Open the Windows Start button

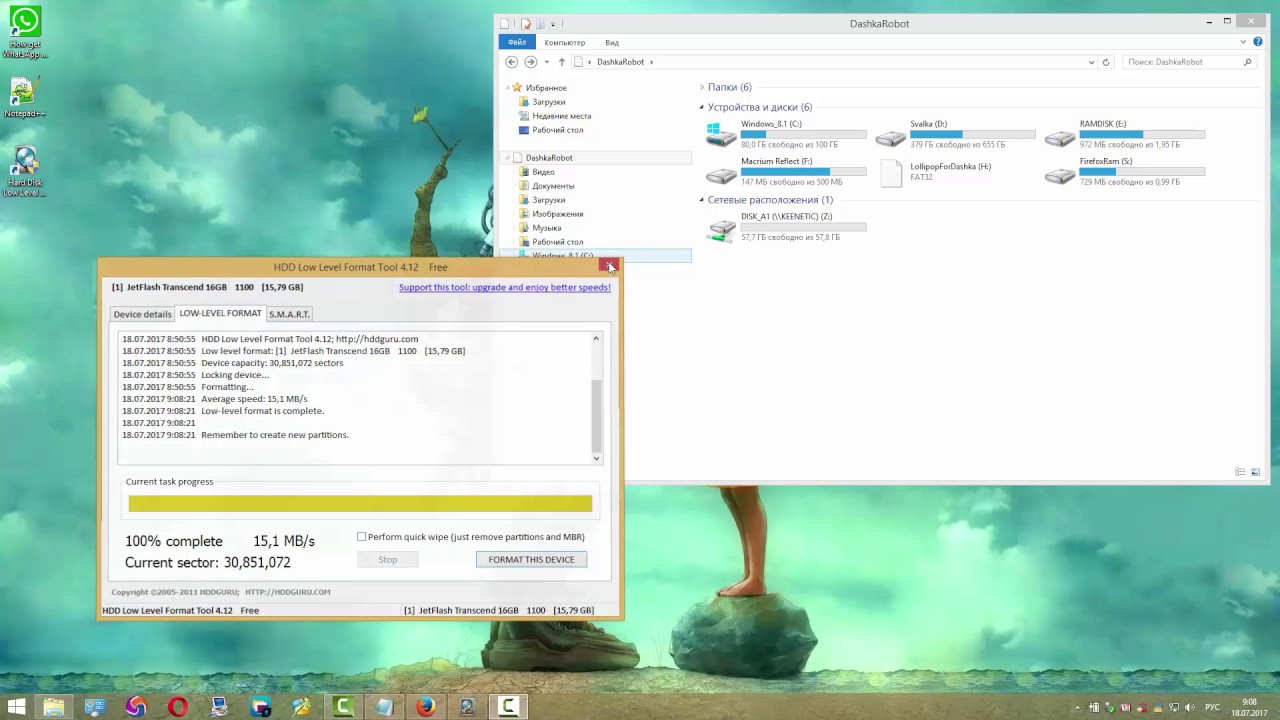tap(16, 706)
